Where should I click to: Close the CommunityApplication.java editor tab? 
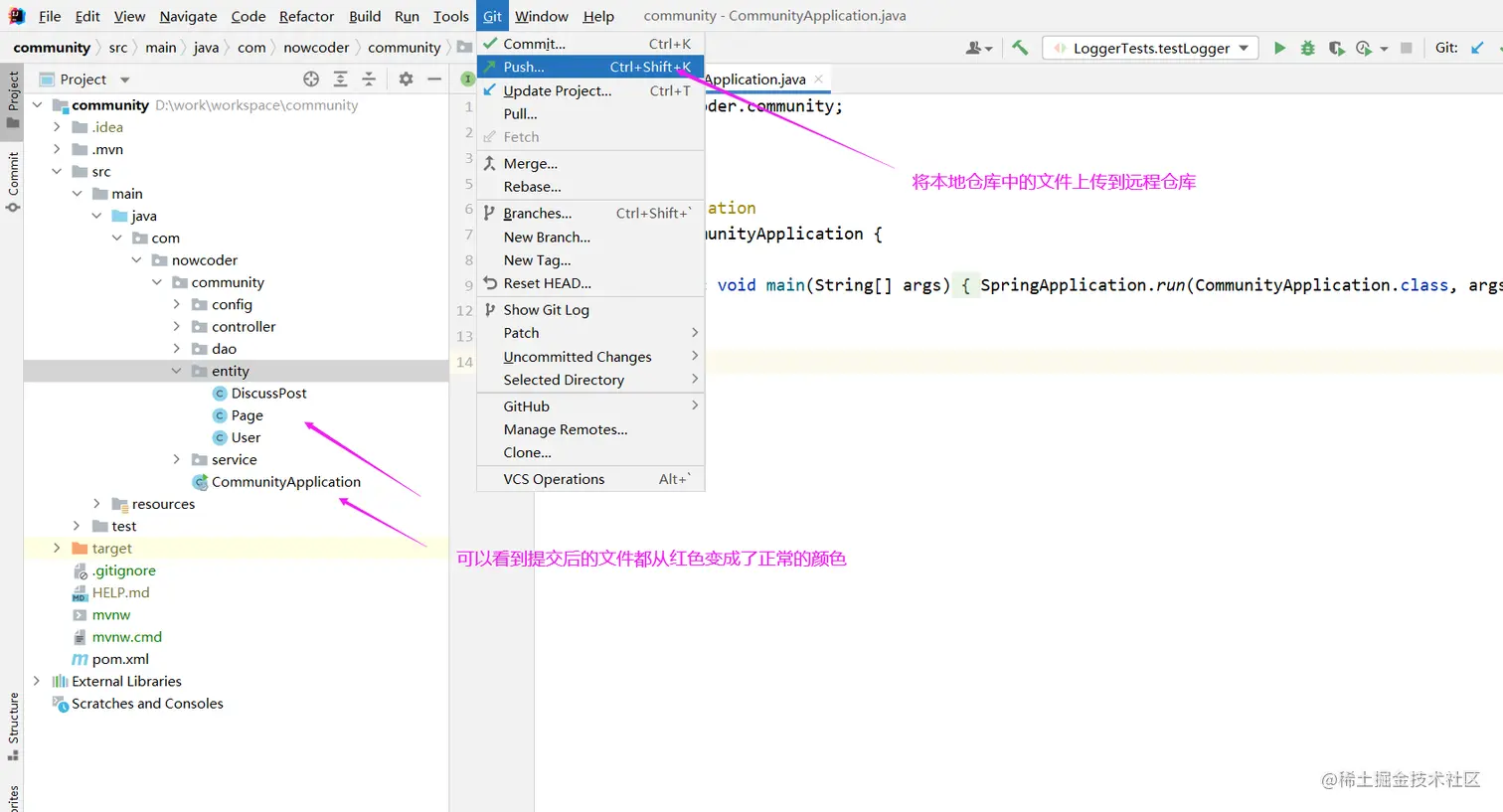click(x=818, y=79)
